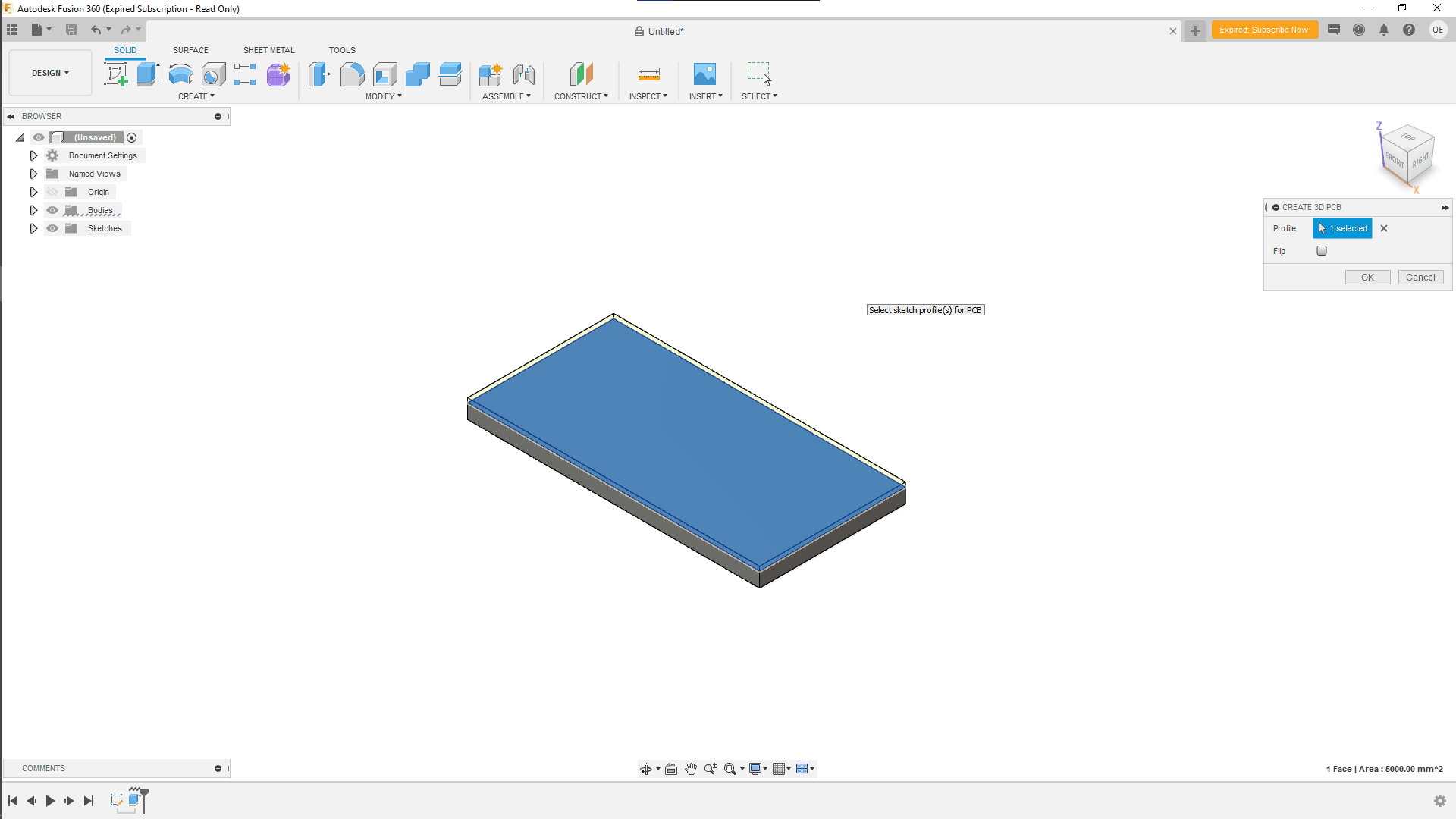Expand the Document Settings tree item

(x=33, y=155)
